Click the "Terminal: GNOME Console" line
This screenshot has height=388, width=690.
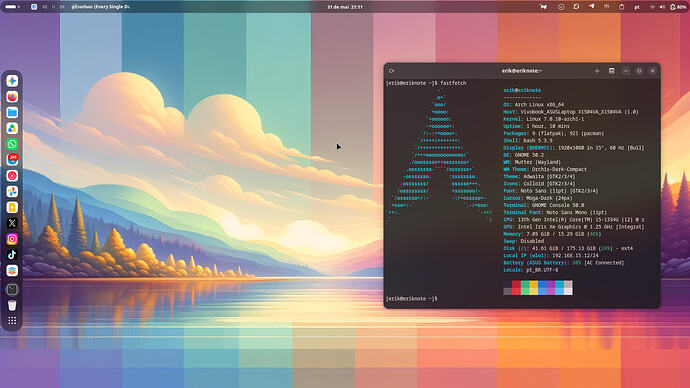pyautogui.click(x=543, y=205)
